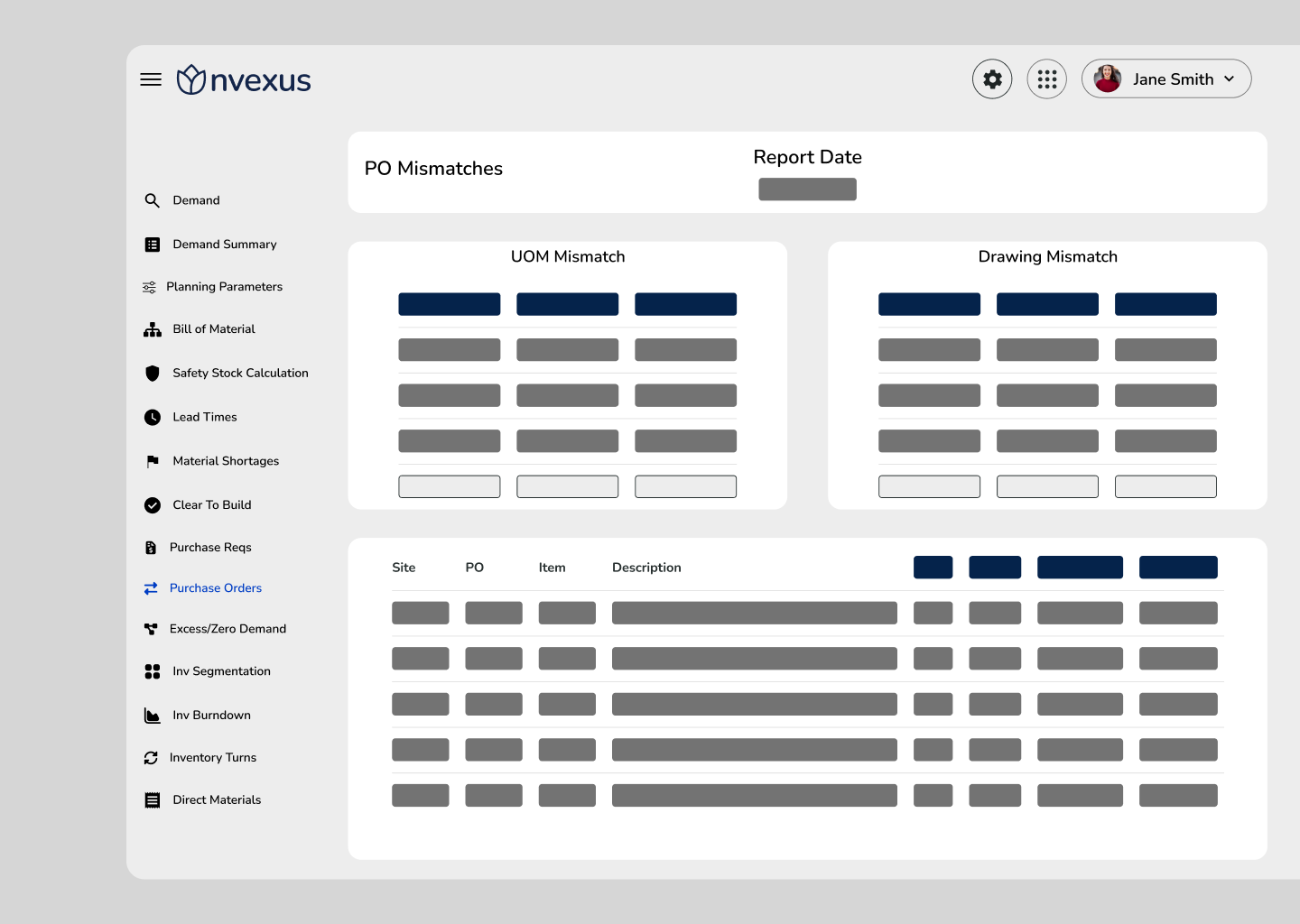Click the Purchase Orders arrows icon

coord(151,588)
